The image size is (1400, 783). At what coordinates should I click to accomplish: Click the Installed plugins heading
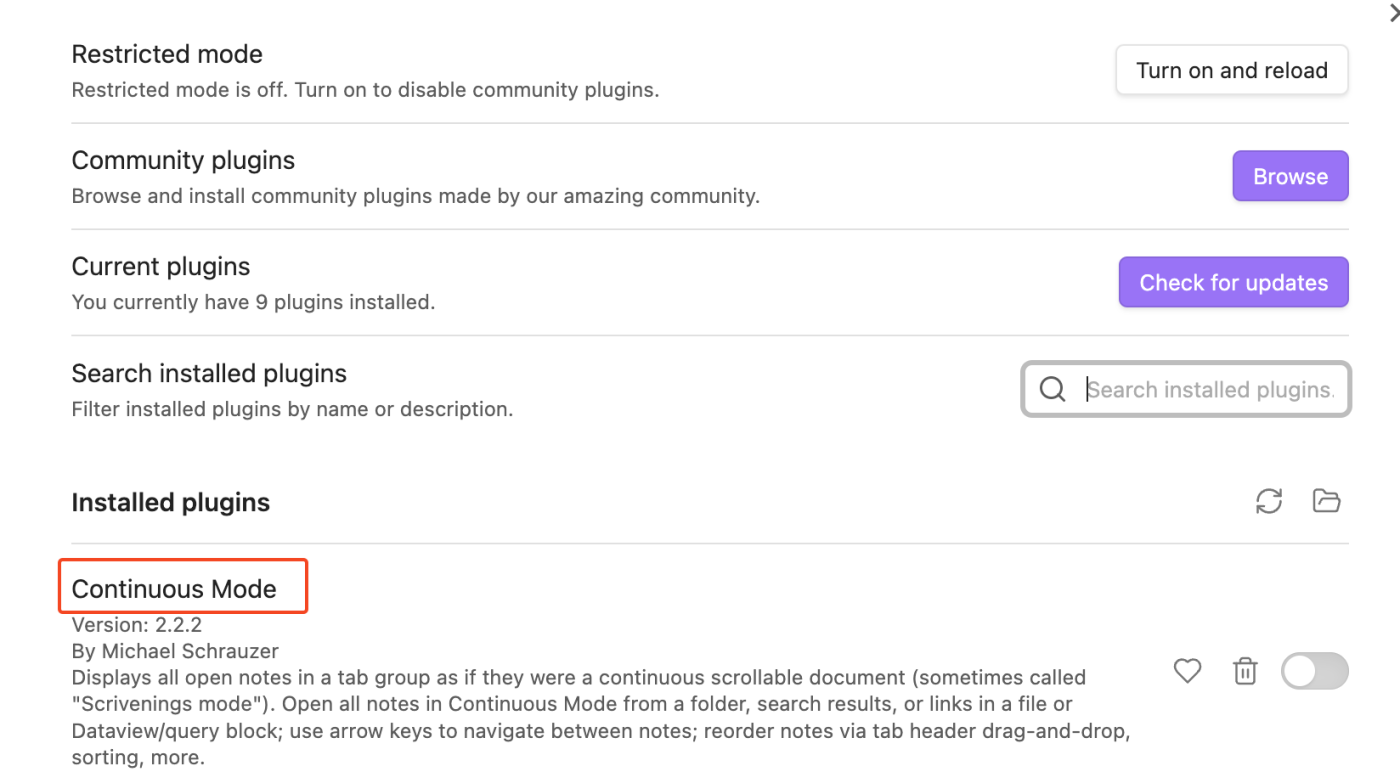coord(170,502)
